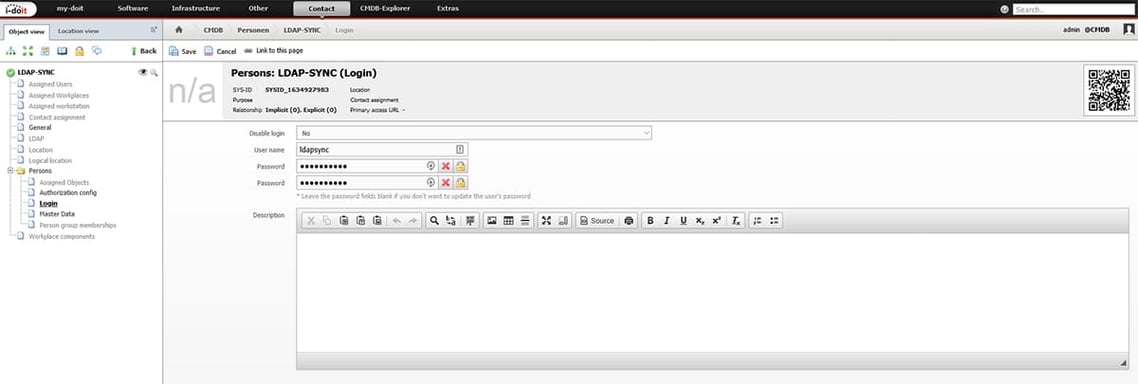Screen dimensions: 1138x384
Task: Toggle Italic formatting
Action: [x=666, y=221]
